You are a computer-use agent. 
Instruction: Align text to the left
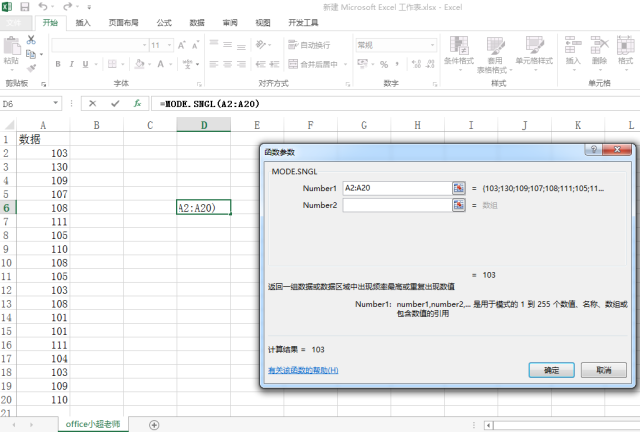[214, 64]
